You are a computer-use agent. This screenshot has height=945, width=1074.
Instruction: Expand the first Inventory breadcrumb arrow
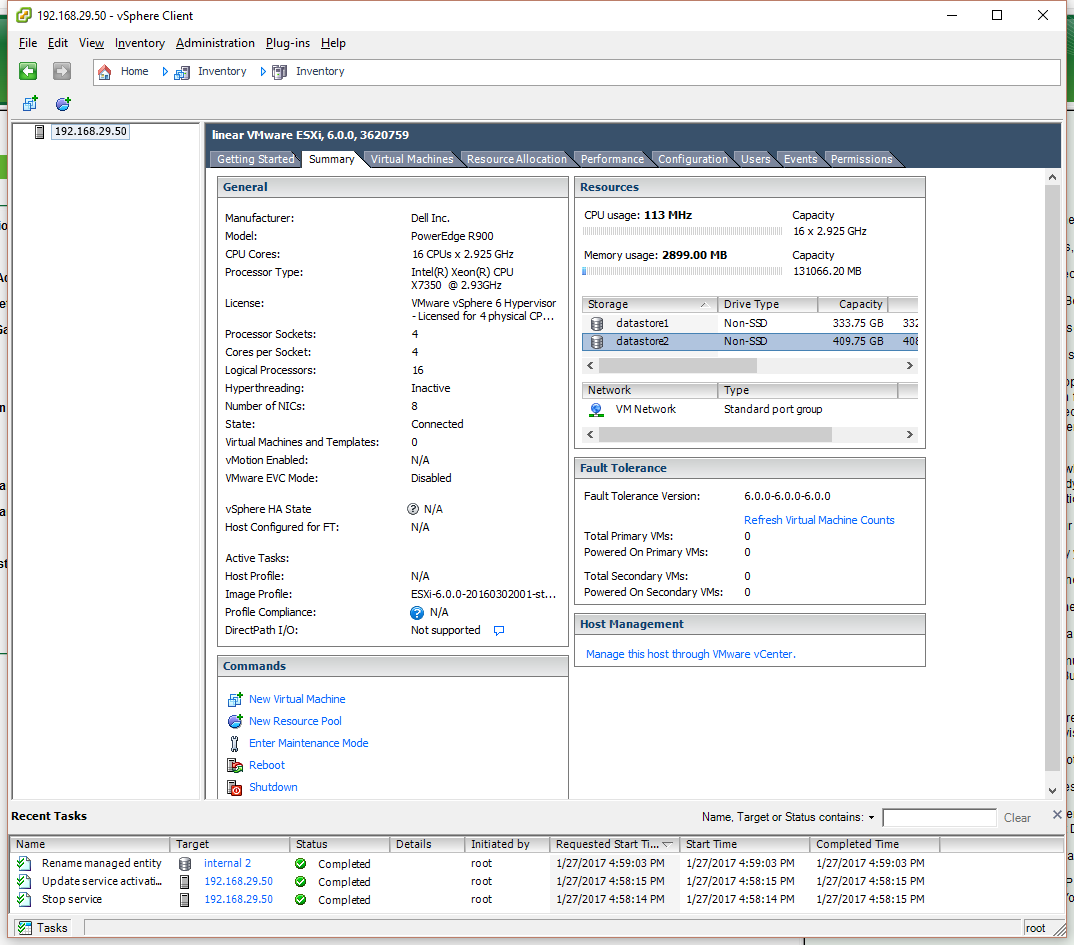[x=263, y=71]
